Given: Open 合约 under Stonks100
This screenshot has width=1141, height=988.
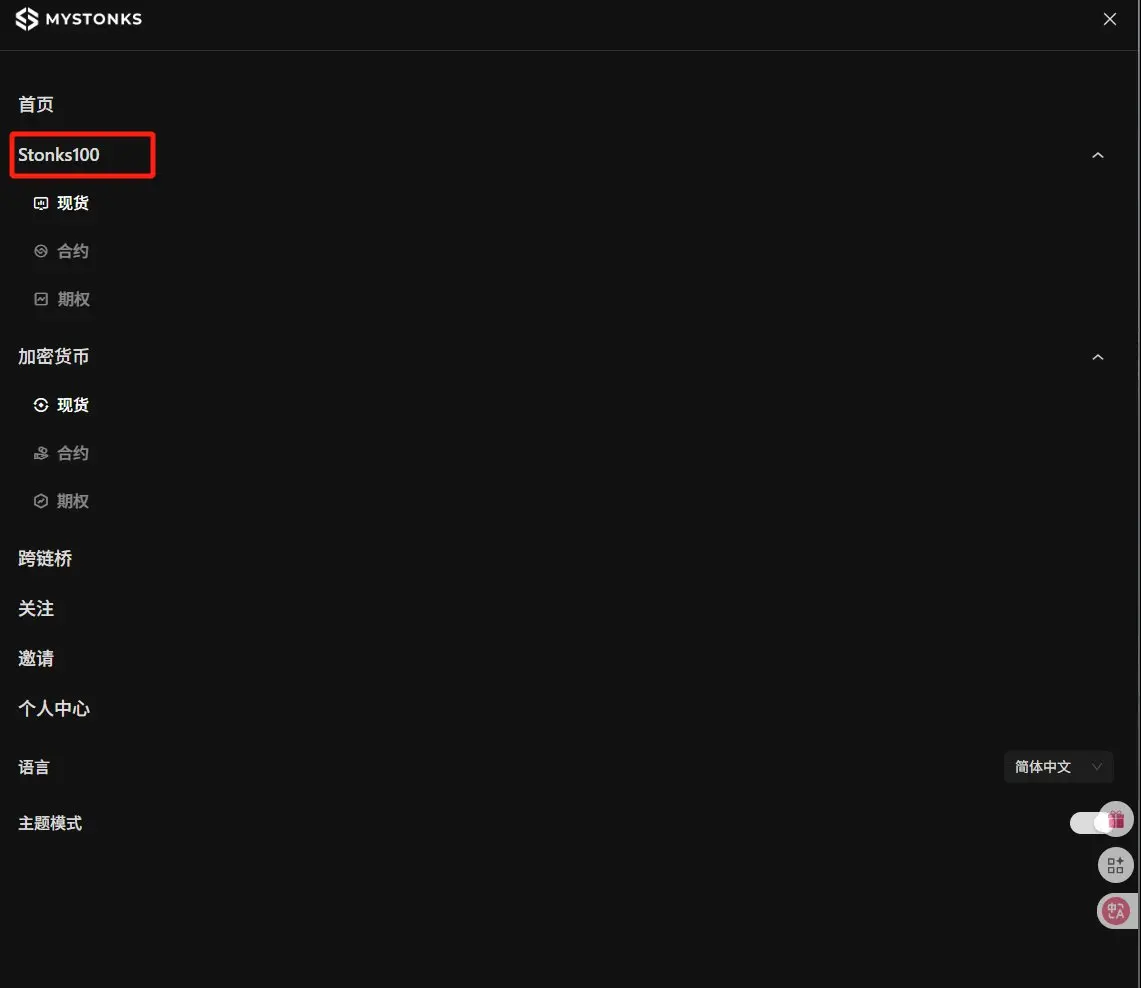Looking at the screenshot, I should pyautogui.click(x=73, y=251).
